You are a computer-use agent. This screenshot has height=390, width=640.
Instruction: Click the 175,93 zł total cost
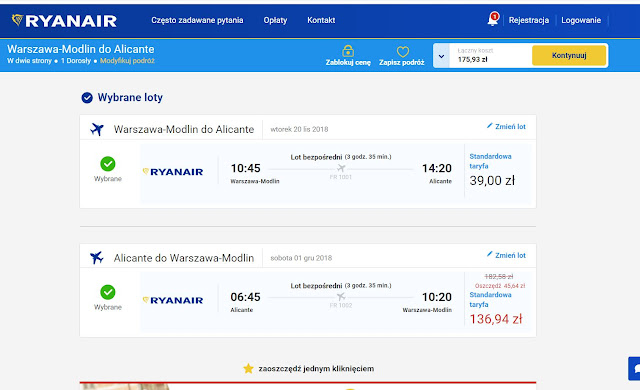[472, 60]
